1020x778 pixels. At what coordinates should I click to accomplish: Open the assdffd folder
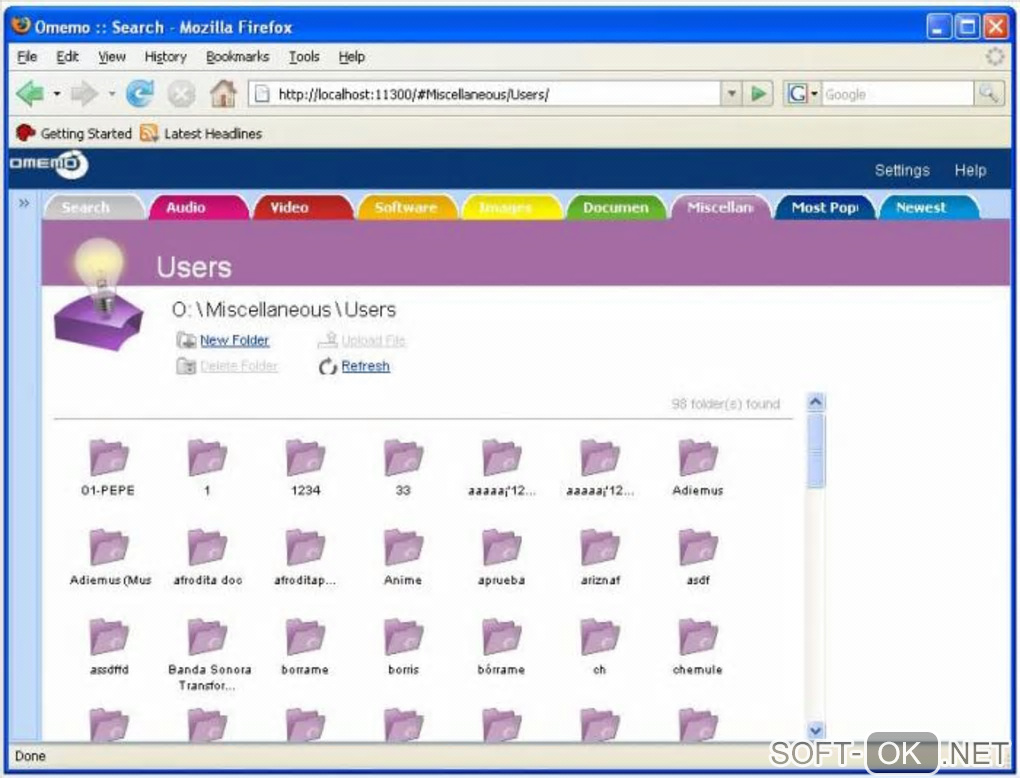pyautogui.click(x=109, y=647)
